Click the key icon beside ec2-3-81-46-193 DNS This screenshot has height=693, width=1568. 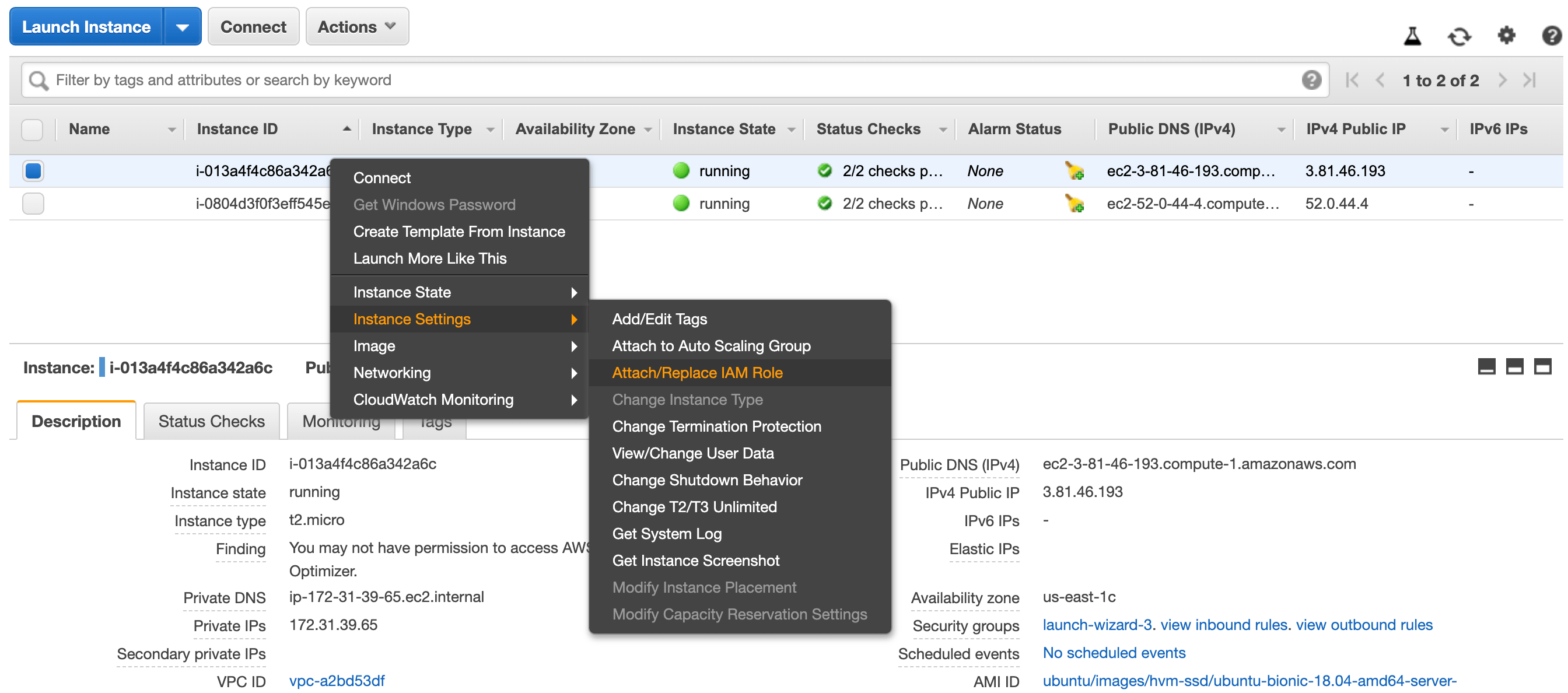1075,171
